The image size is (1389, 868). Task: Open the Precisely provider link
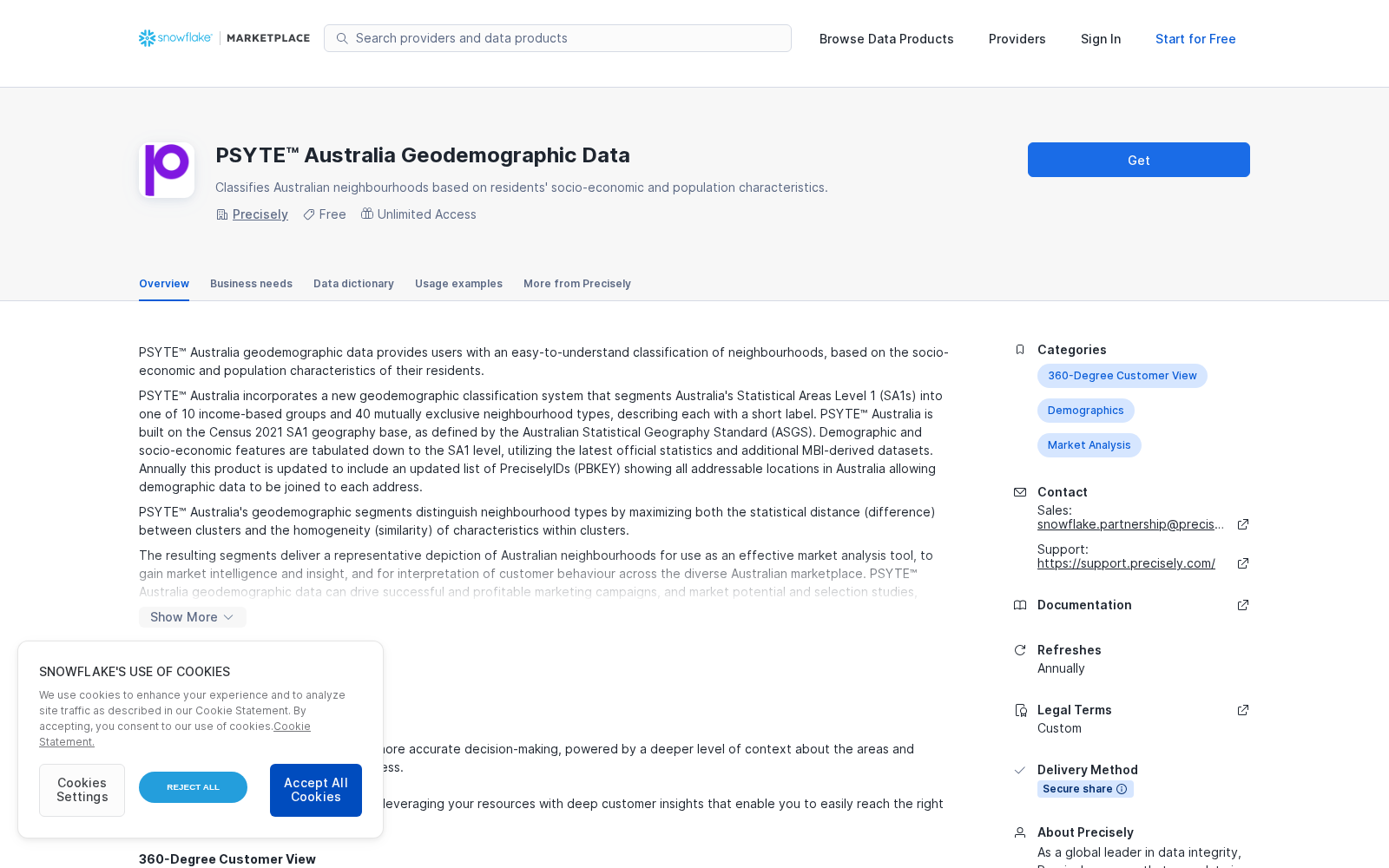click(260, 214)
